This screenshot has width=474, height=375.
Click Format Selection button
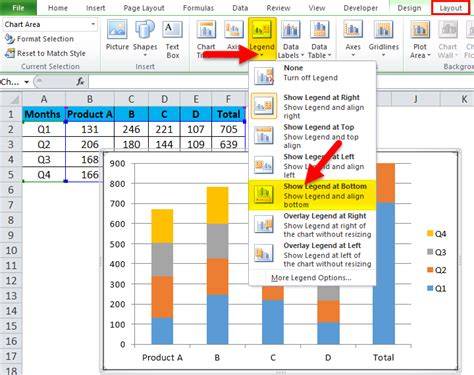tap(39, 39)
